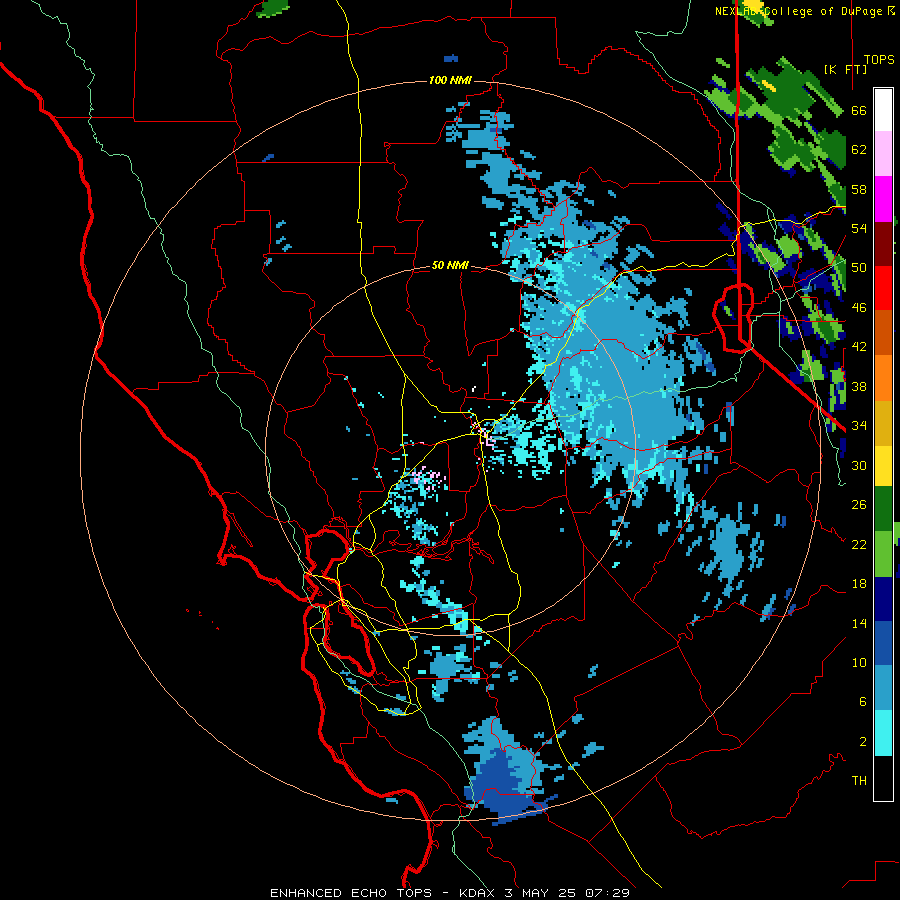Click the legend value '62'
The image size is (900, 900).
[x=859, y=150]
